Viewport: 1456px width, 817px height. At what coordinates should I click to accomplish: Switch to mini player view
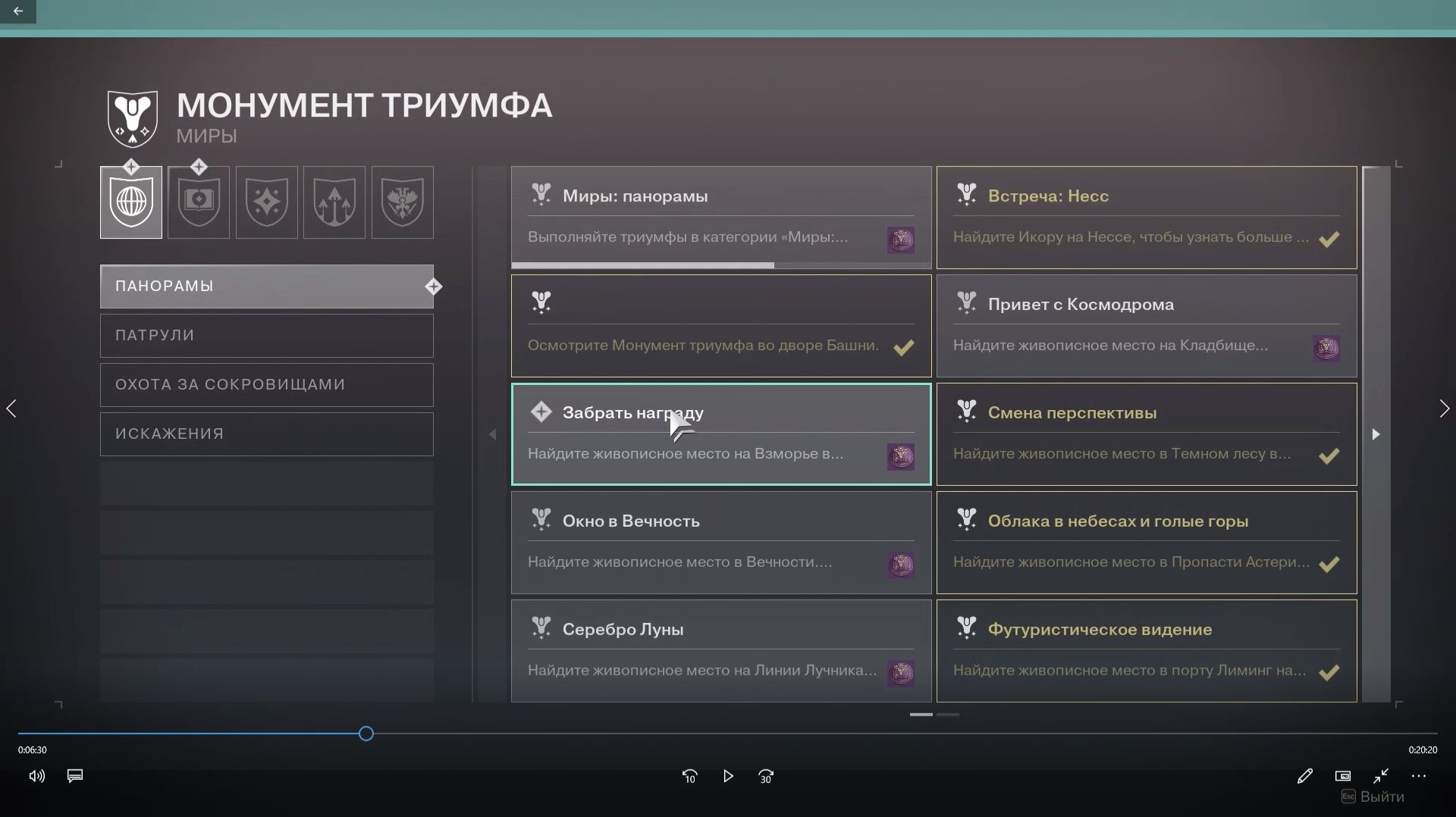click(1343, 776)
